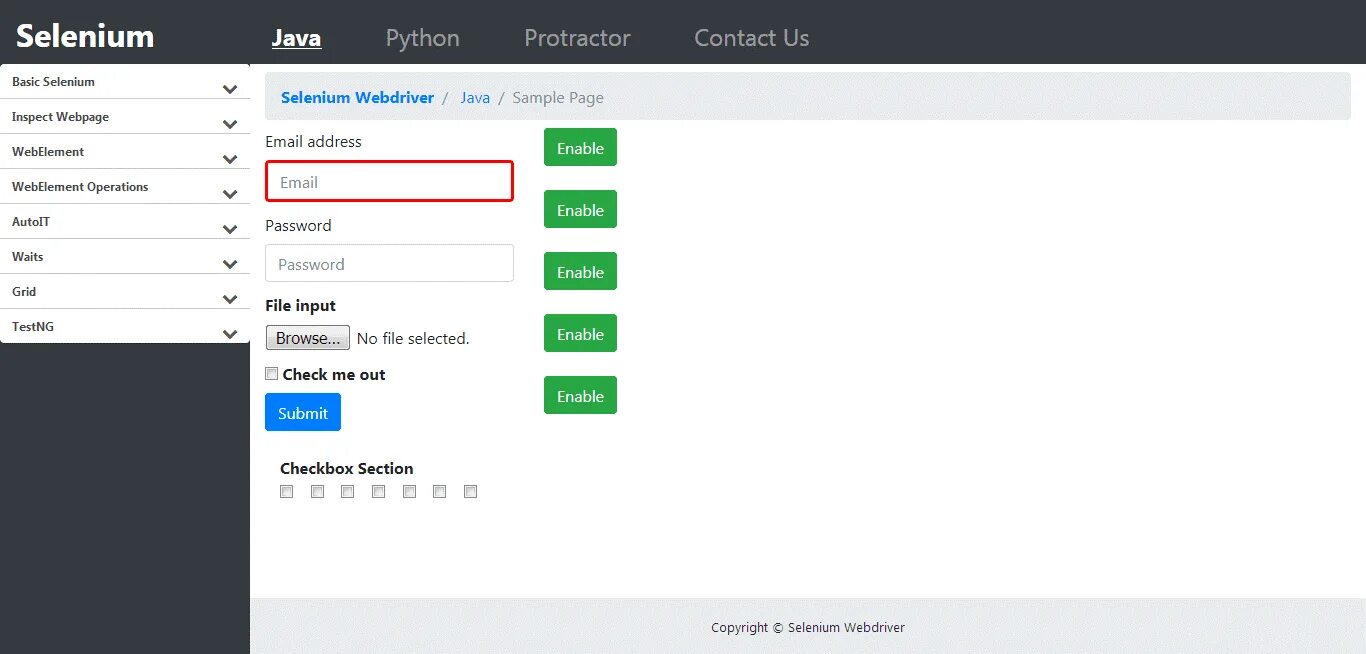Viewport: 1366px width, 654px height.
Task: Open the WebElement Operations sidebar item
Action: click(125, 187)
